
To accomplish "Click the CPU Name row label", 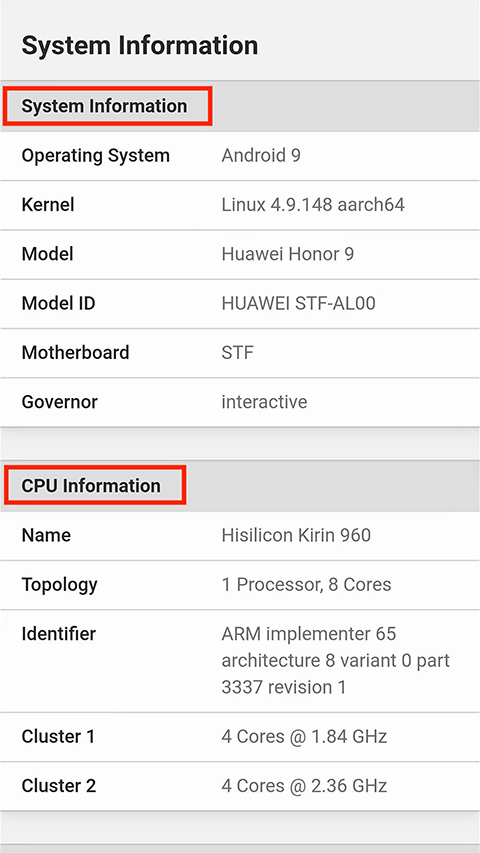I will tap(46, 535).
